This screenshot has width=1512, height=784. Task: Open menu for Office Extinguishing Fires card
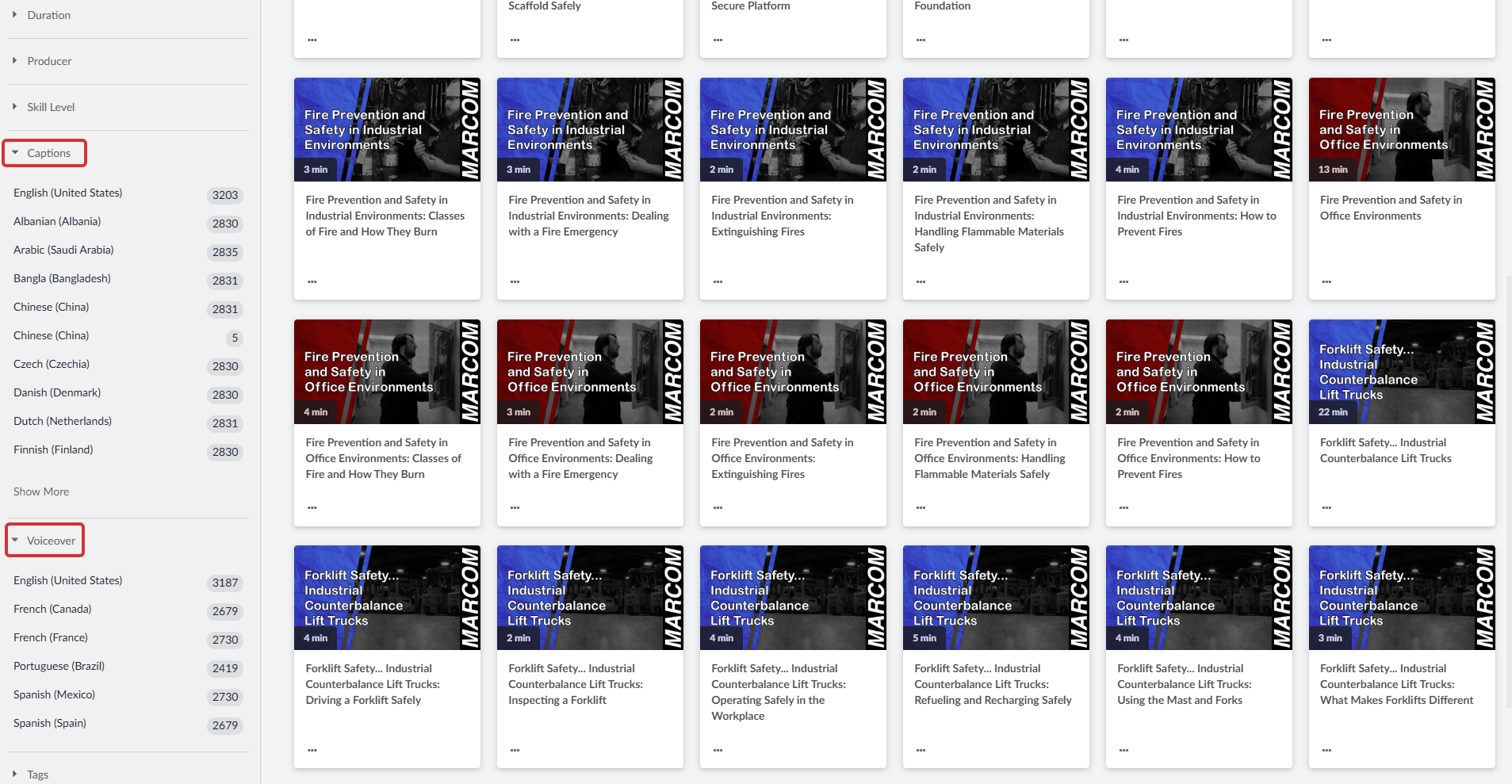718,507
